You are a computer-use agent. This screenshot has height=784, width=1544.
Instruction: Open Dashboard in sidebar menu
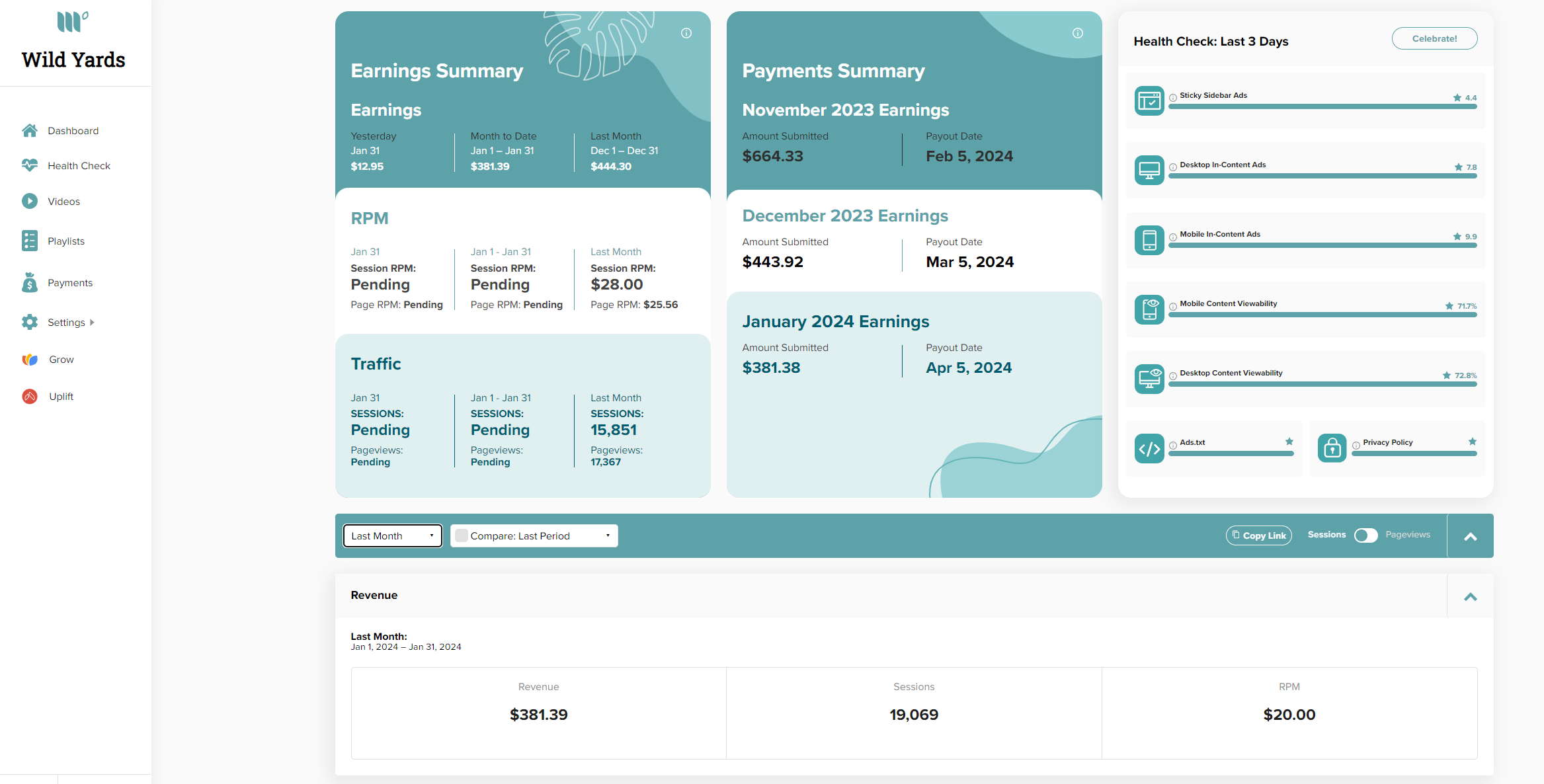point(73,131)
